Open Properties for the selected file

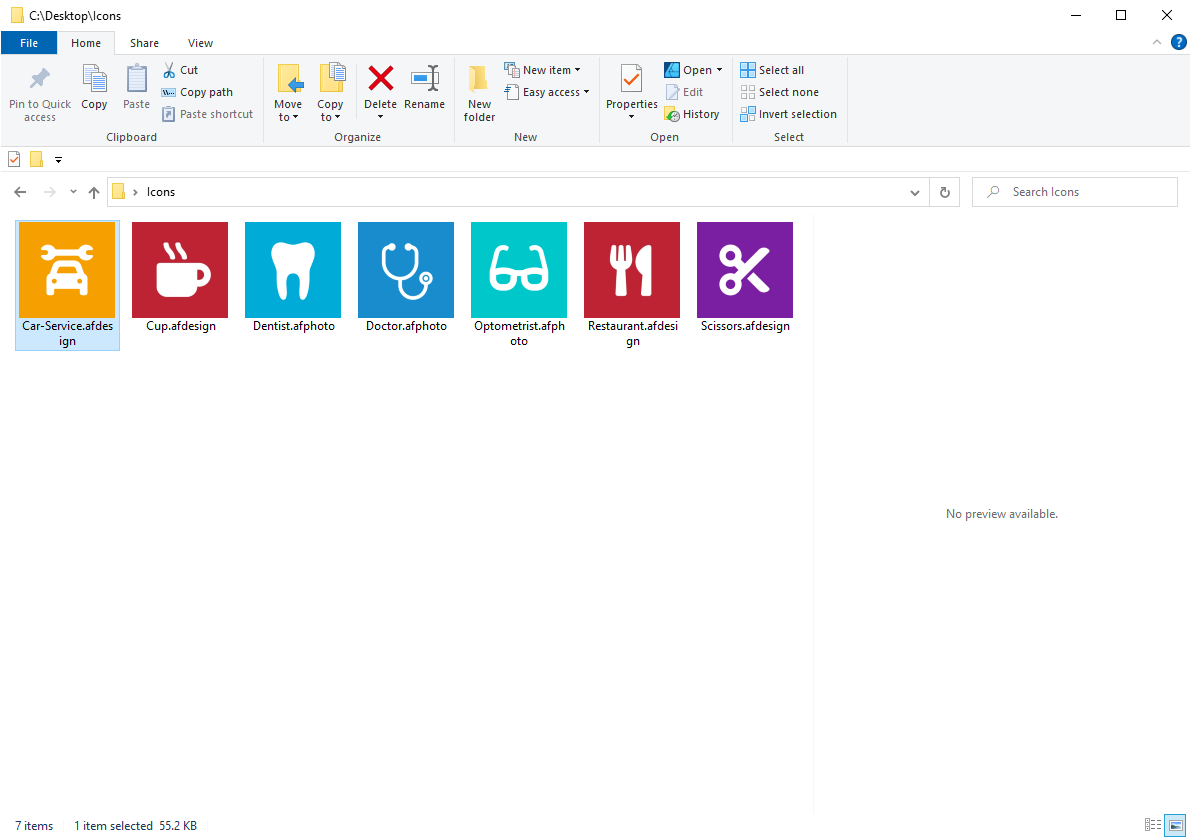pos(630,92)
